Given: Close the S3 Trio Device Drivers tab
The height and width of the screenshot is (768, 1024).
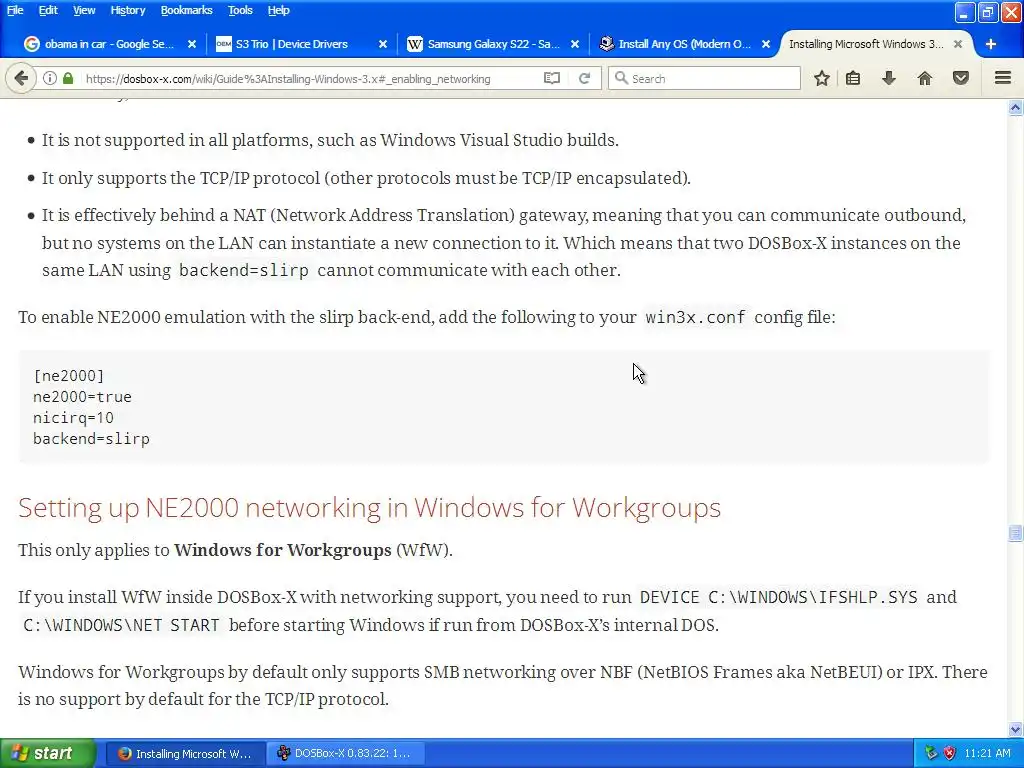Looking at the screenshot, I should pos(383,44).
